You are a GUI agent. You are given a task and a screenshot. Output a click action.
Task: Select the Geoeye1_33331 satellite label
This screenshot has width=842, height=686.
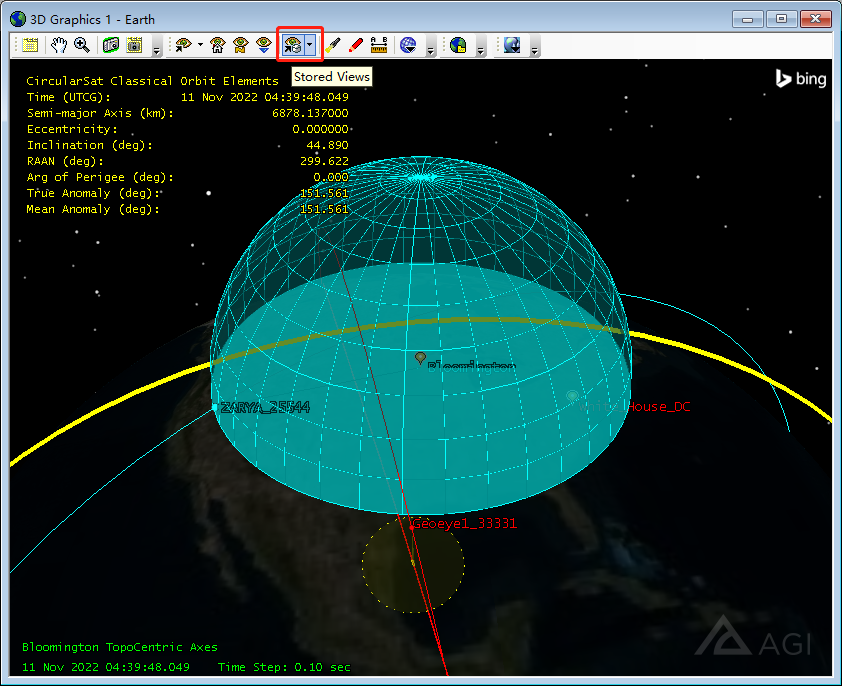465,522
